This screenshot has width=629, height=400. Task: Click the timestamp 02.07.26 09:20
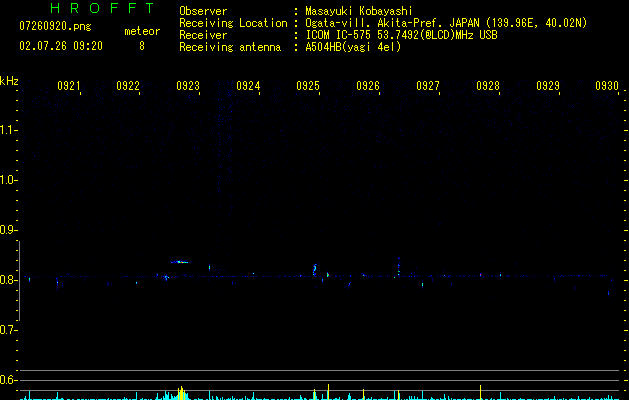tap(61, 46)
